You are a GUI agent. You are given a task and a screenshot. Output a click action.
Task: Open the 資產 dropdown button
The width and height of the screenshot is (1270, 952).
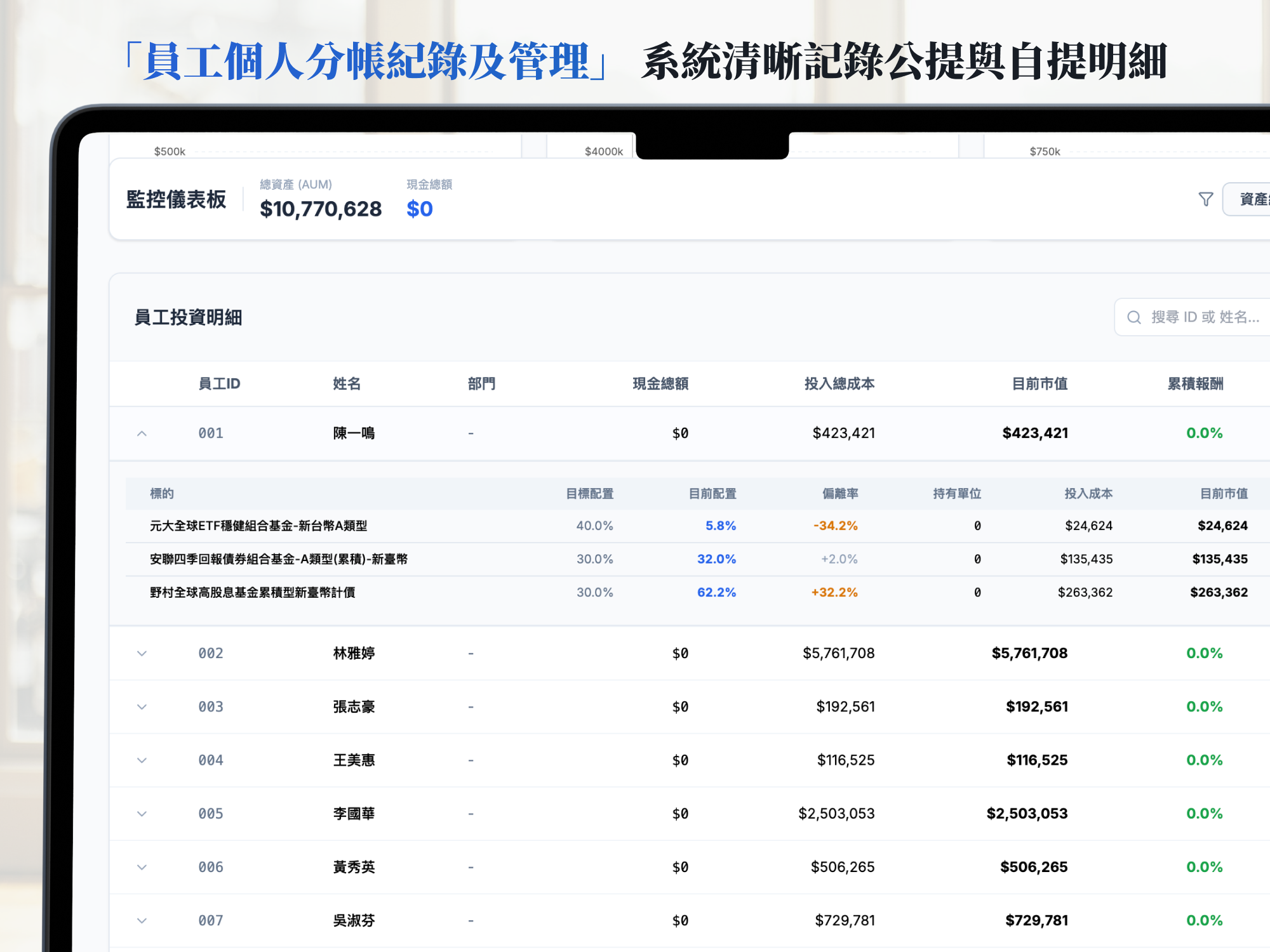click(x=1247, y=199)
